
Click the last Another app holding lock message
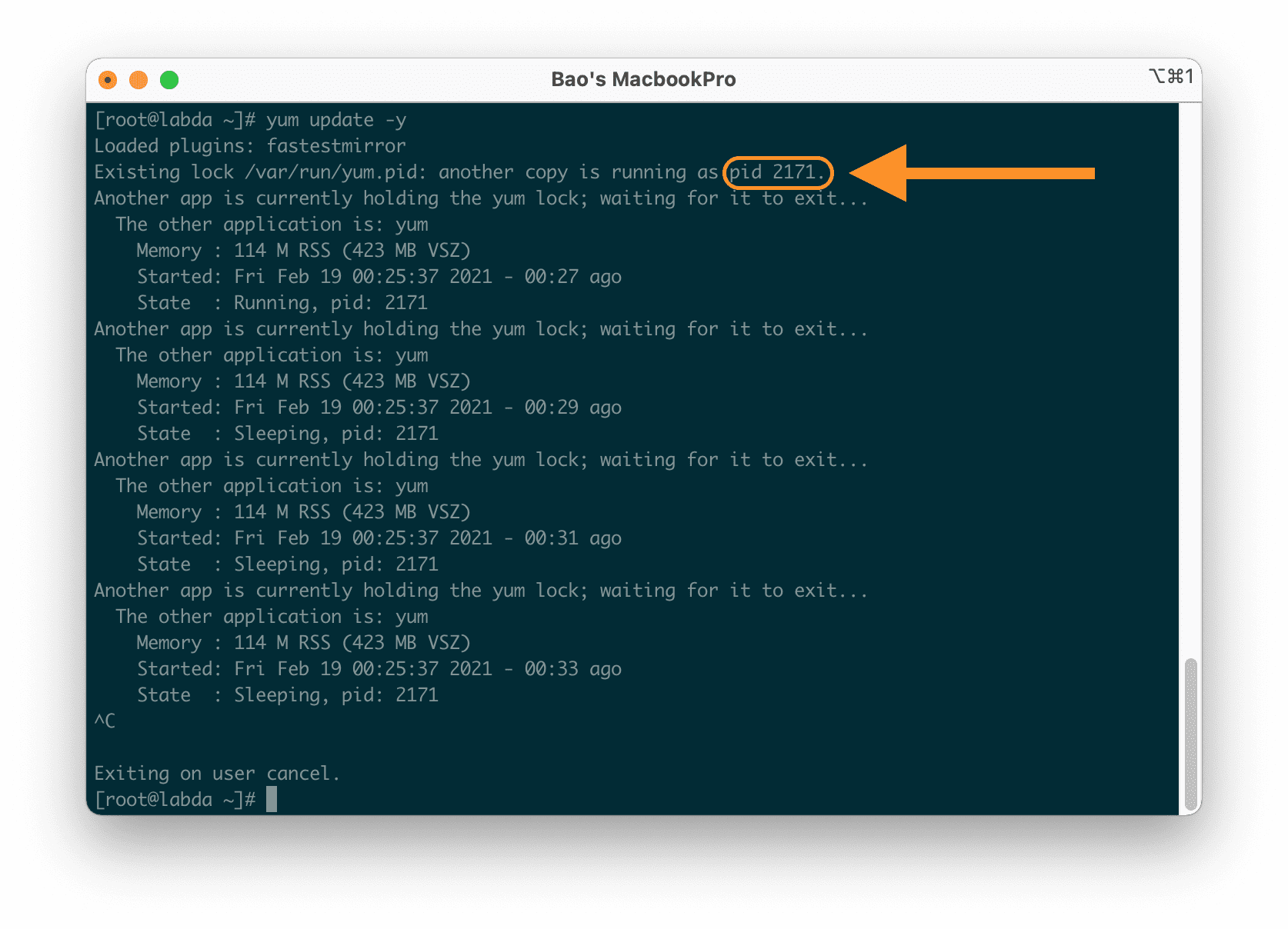[x=480, y=590]
